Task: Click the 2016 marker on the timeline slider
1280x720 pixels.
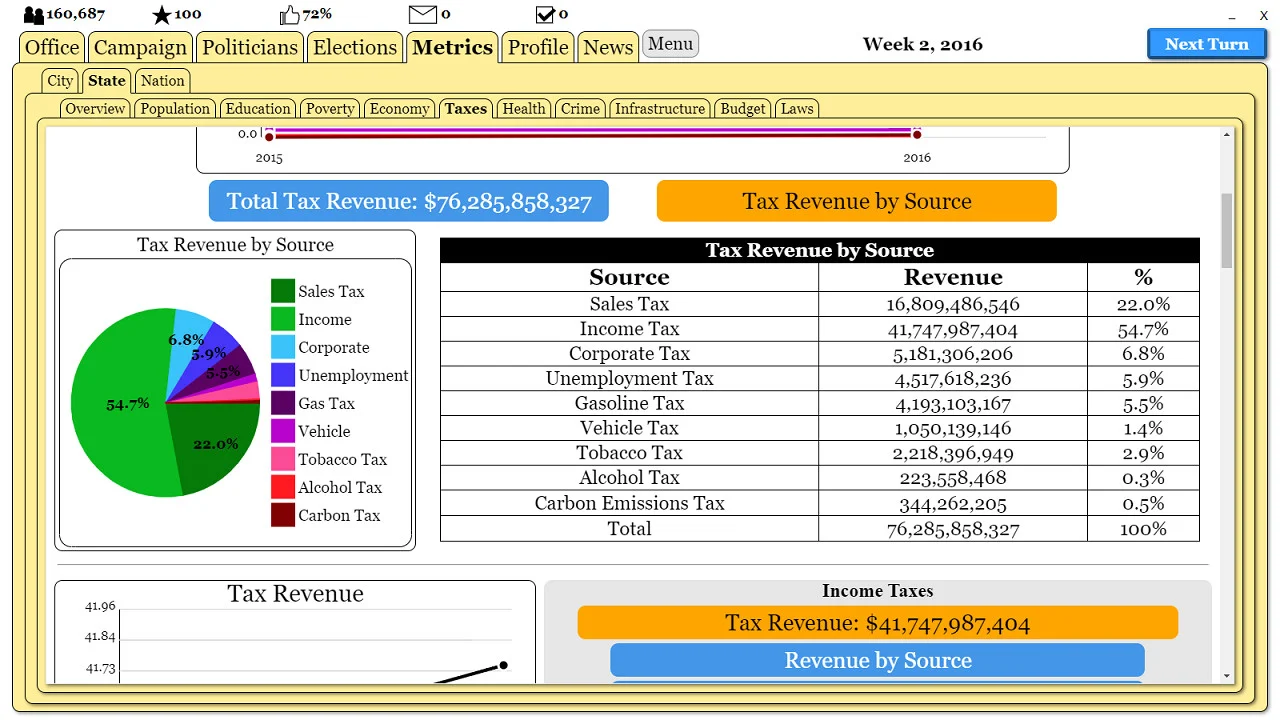Action: [917, 133]
